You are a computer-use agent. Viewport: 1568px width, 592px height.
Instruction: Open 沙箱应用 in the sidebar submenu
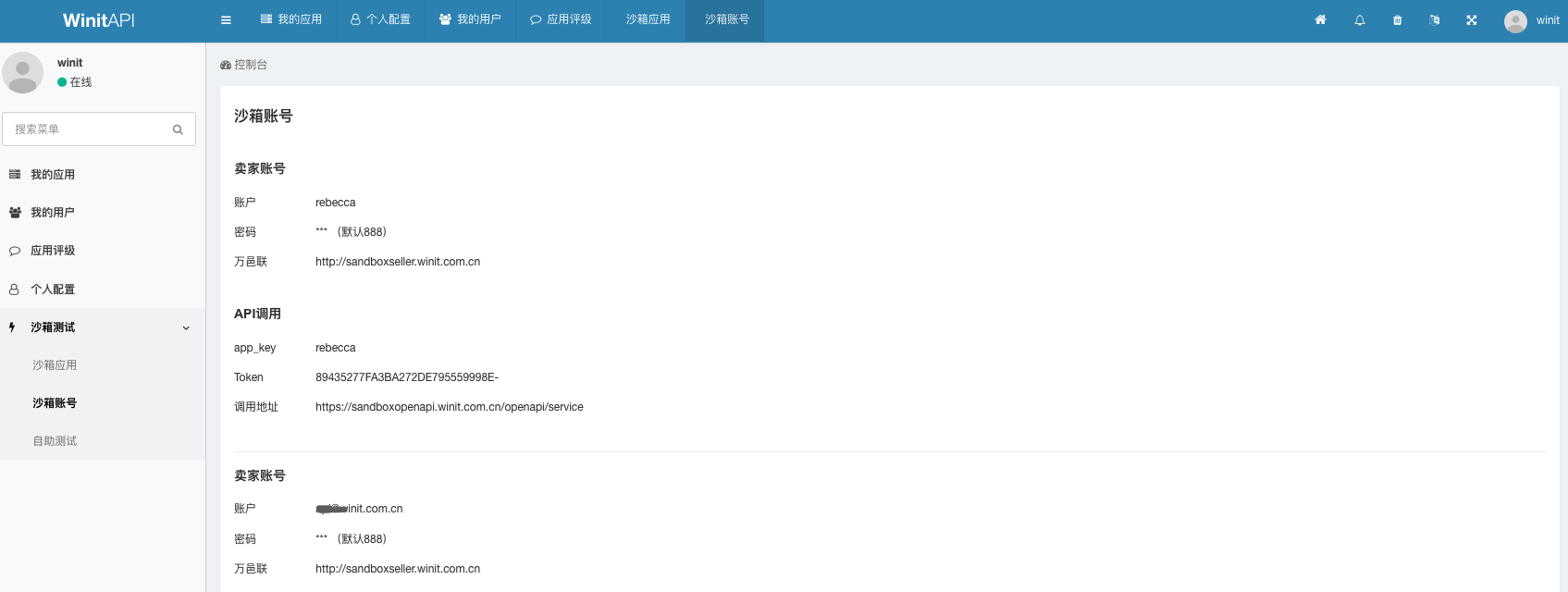tap(55, 365)
